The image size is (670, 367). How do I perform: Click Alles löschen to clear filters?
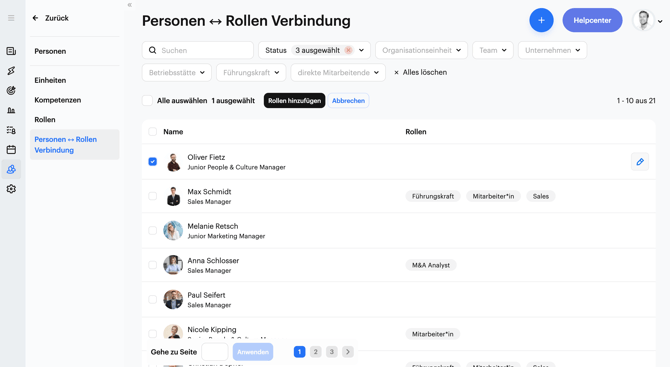coord(420,72)
